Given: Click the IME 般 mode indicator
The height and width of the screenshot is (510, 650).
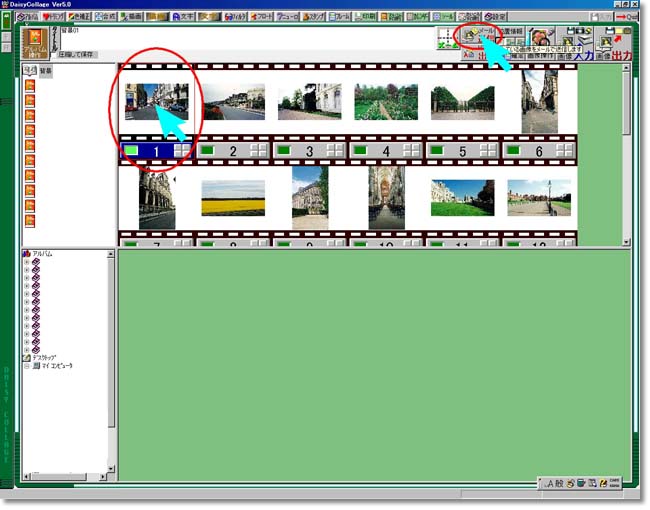Looking at the screenshot, I should [x=559, y=483].
